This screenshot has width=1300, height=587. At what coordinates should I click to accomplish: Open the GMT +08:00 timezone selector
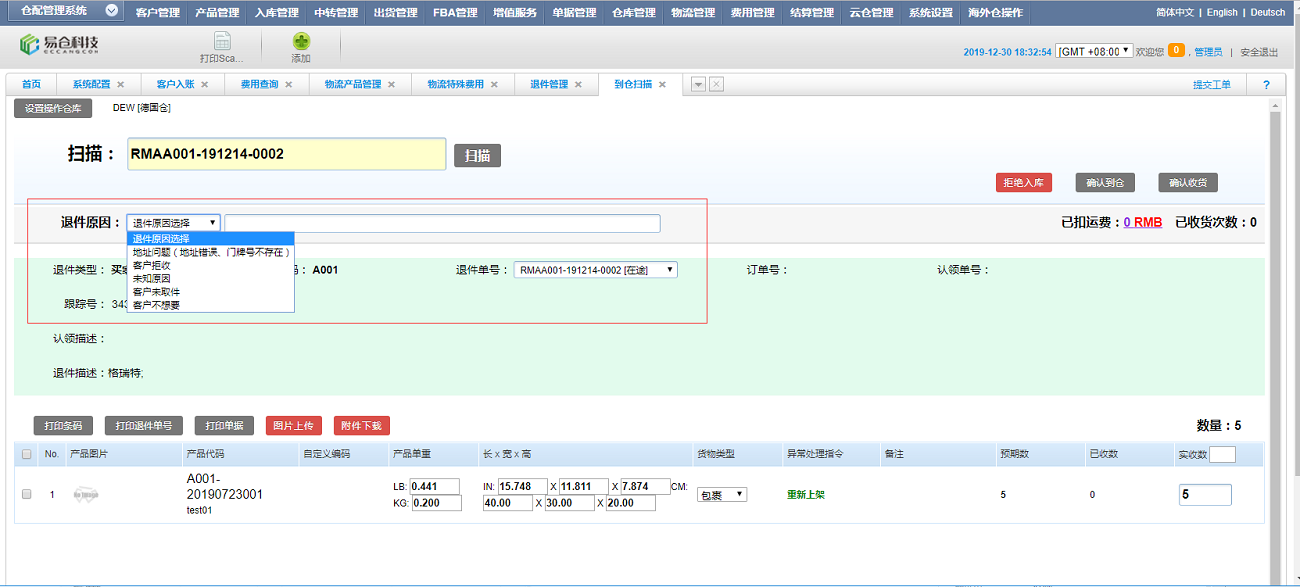point(1094,51)
